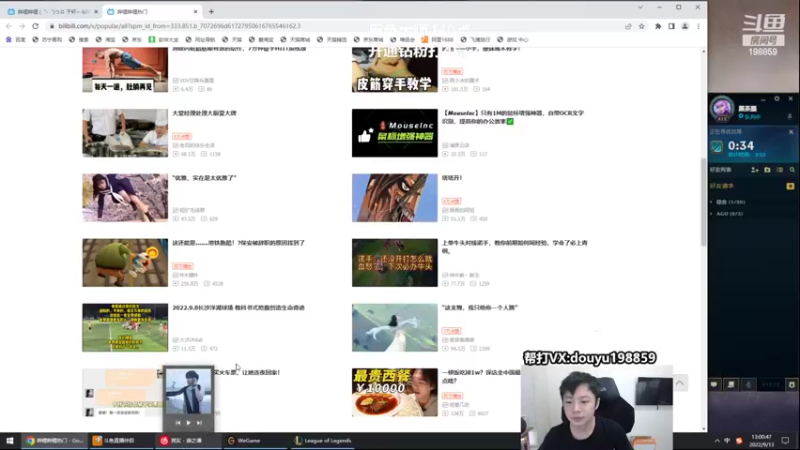Open the League bug report icon
The width and height of the screenshot is (800, 450).
coord(791,385)
